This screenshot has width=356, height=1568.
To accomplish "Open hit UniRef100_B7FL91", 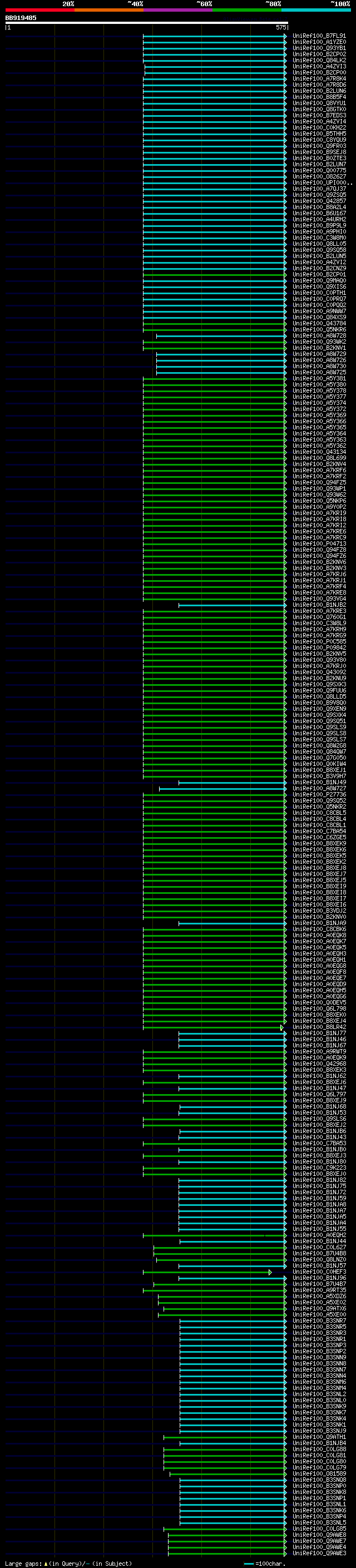I will [x=319, y=36].
